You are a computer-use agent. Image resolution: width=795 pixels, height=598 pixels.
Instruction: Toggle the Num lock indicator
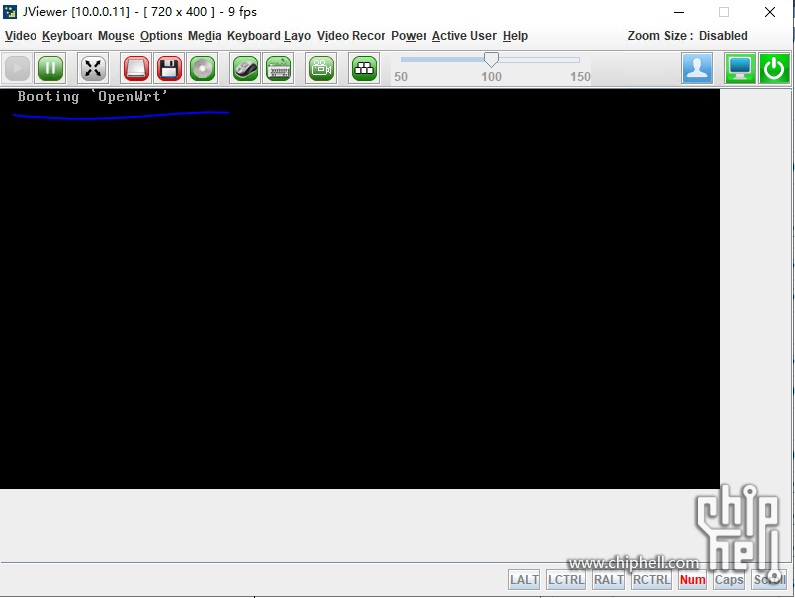[x=693, y=580]
